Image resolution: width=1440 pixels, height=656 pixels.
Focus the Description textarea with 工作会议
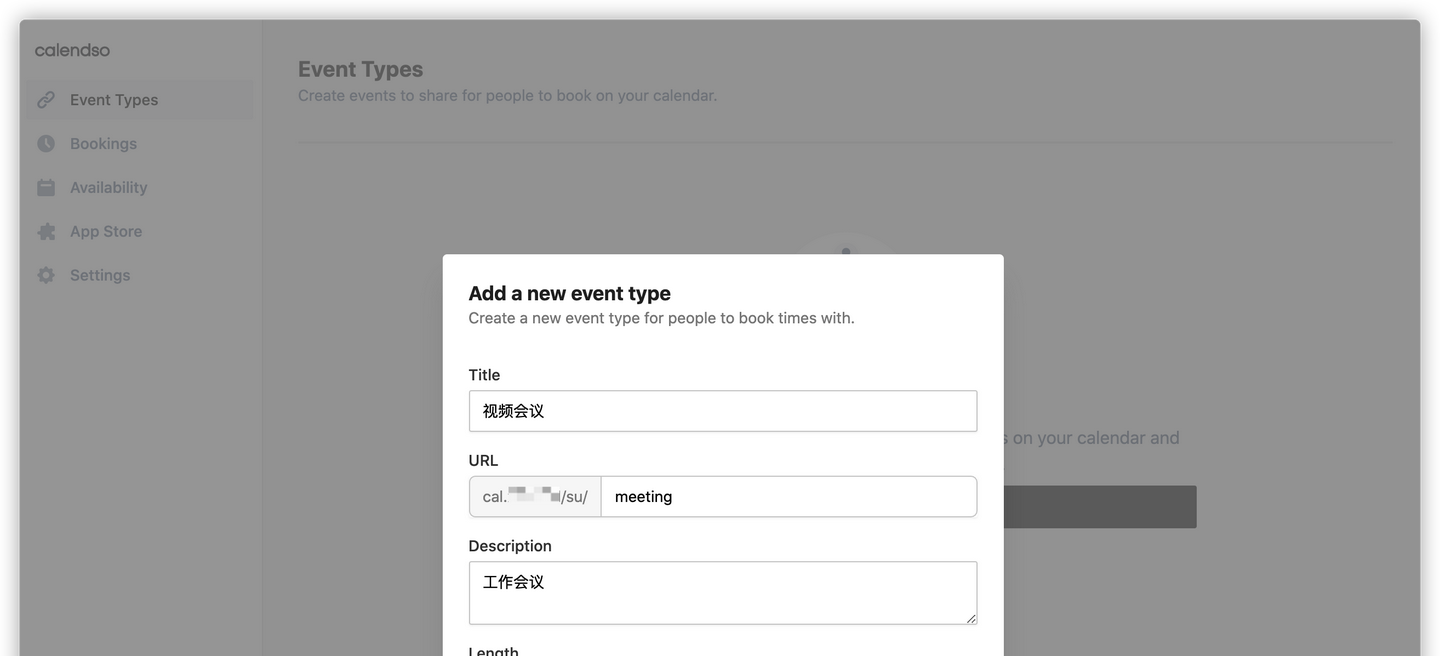(723, 592)
